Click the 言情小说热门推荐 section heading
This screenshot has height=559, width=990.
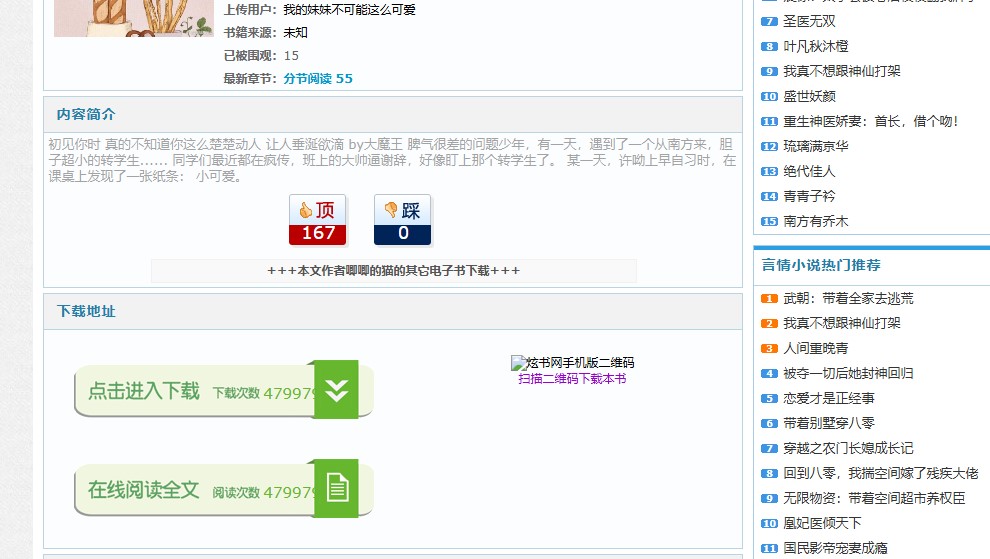821,265
